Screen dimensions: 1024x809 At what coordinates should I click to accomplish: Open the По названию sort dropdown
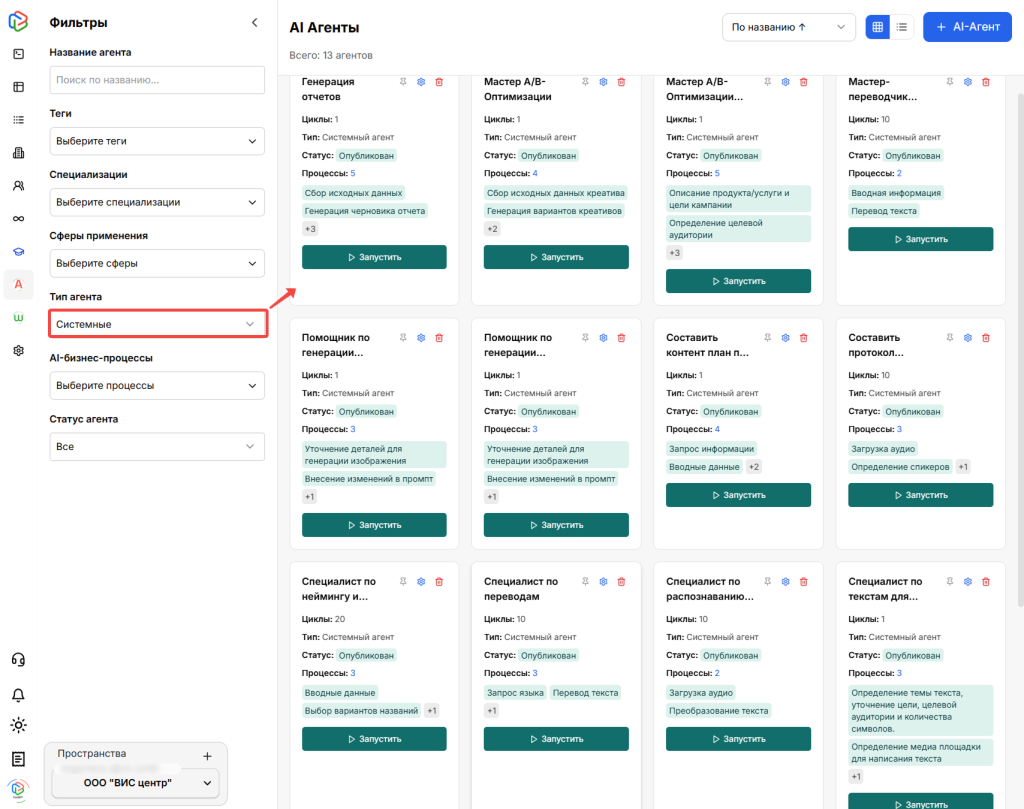[x=788, y=27]
